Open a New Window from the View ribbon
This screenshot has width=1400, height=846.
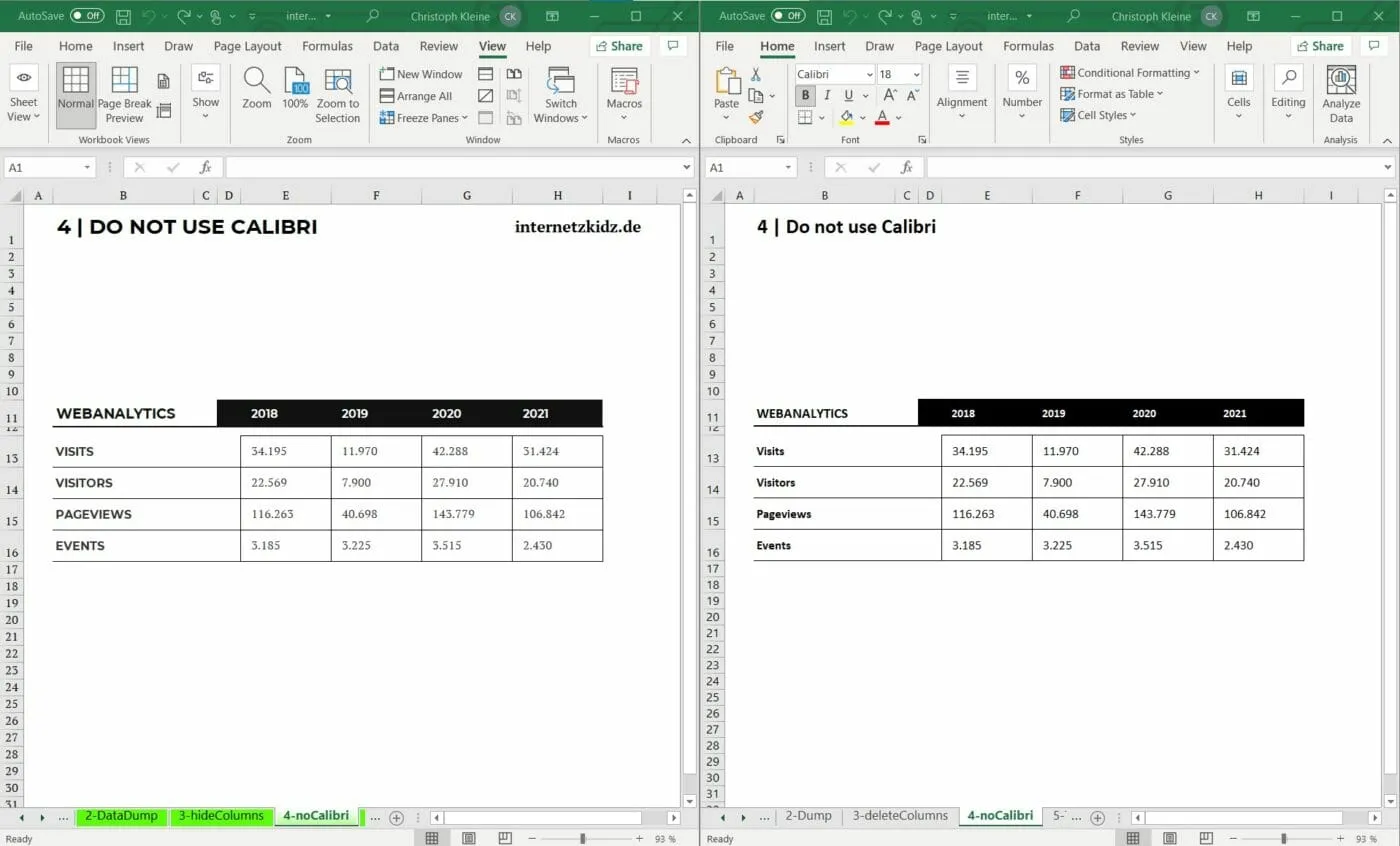click(420, 73)
